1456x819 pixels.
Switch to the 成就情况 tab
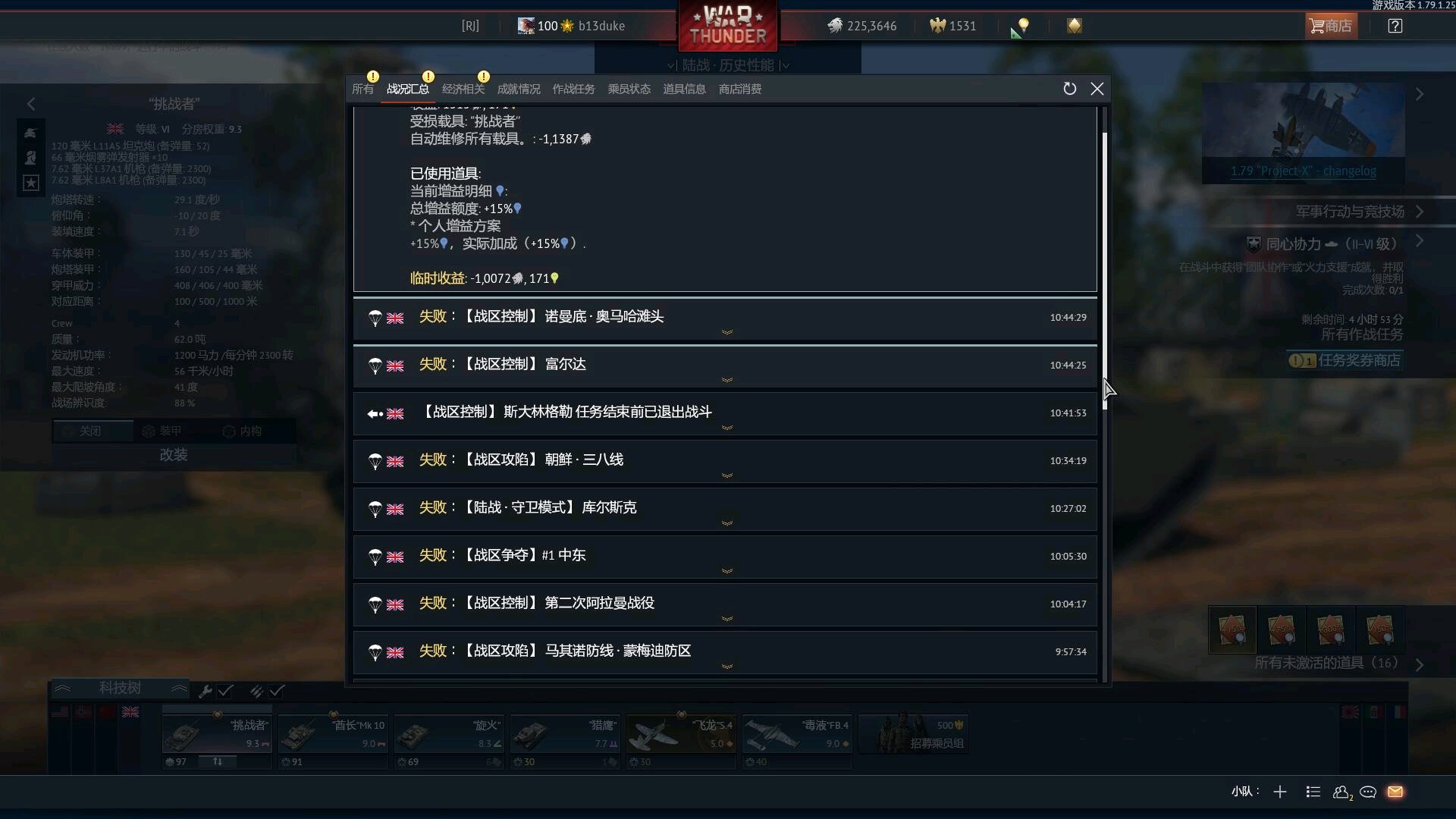[519, 89]
